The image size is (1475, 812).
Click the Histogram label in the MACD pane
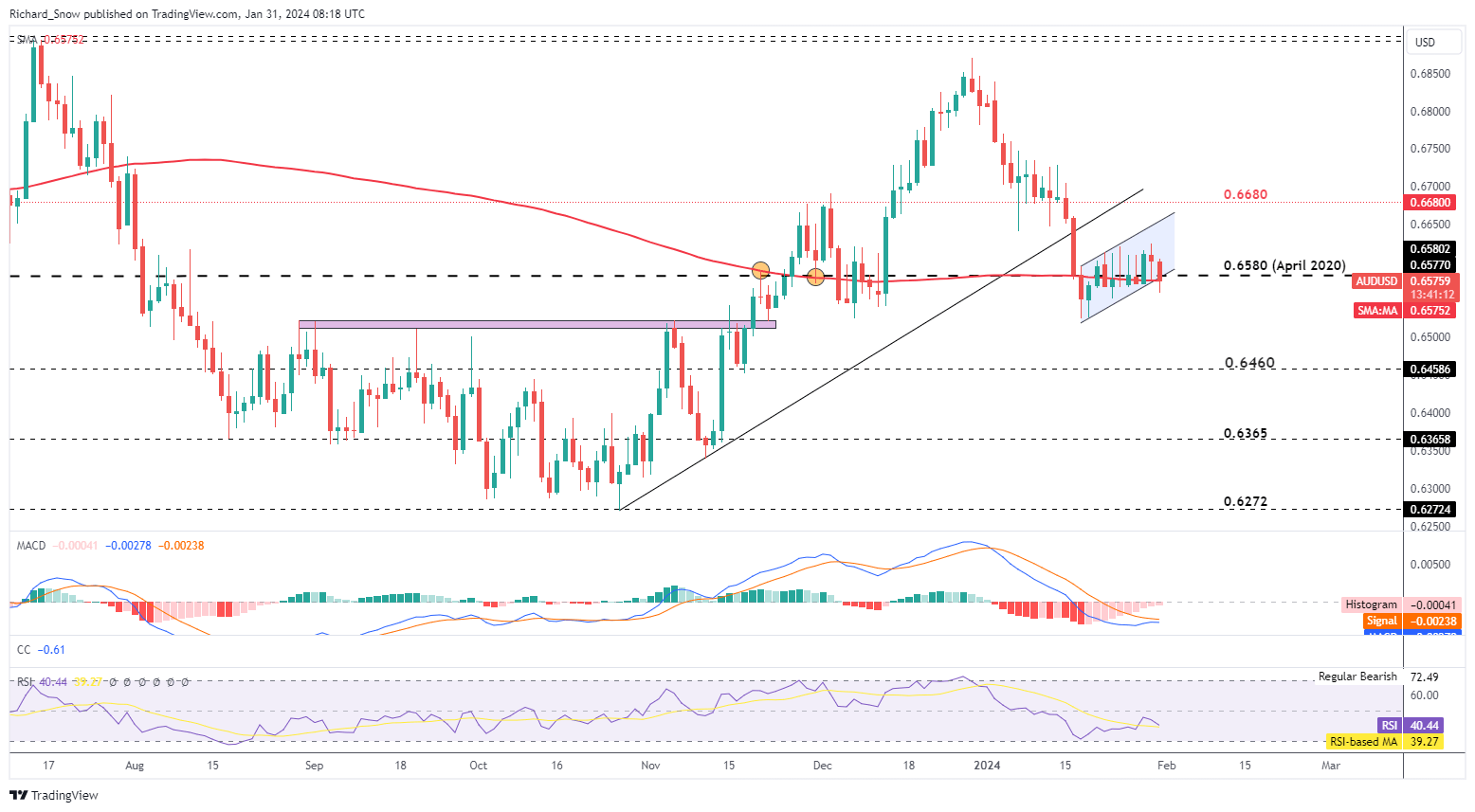(1371, 604)
